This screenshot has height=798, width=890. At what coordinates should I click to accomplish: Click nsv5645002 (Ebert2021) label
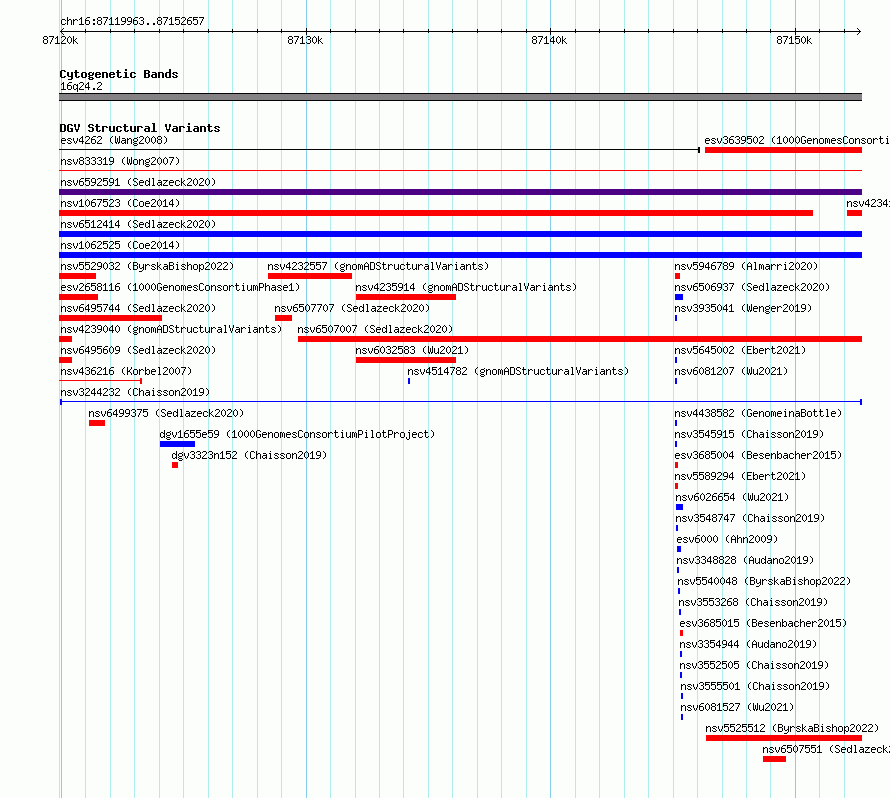[x=740, y=350]
